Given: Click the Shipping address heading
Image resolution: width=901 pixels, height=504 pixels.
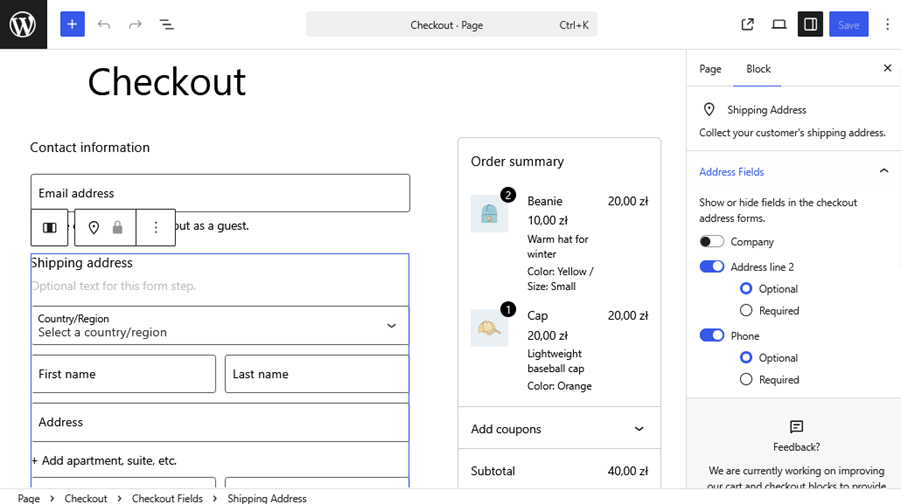Looking at the screenshot, I should point(82,263).
